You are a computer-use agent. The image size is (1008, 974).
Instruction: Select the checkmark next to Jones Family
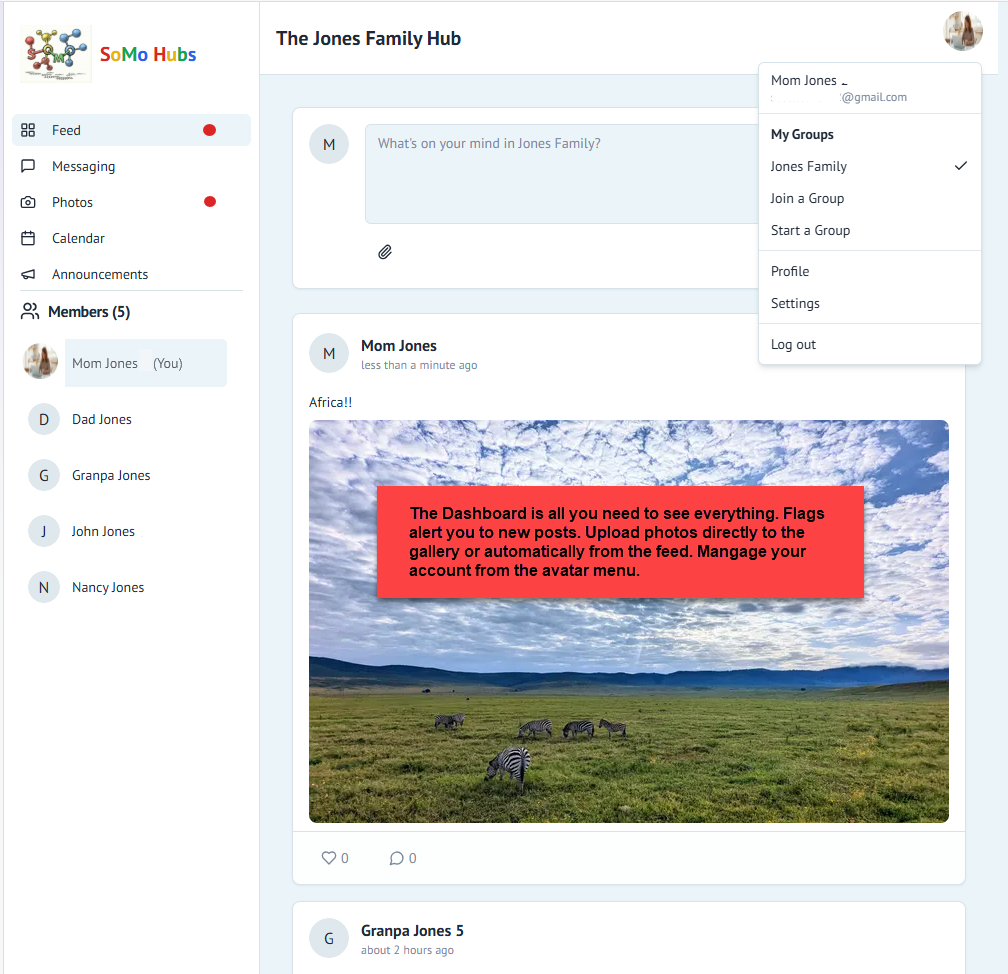(x=960, y=166)
